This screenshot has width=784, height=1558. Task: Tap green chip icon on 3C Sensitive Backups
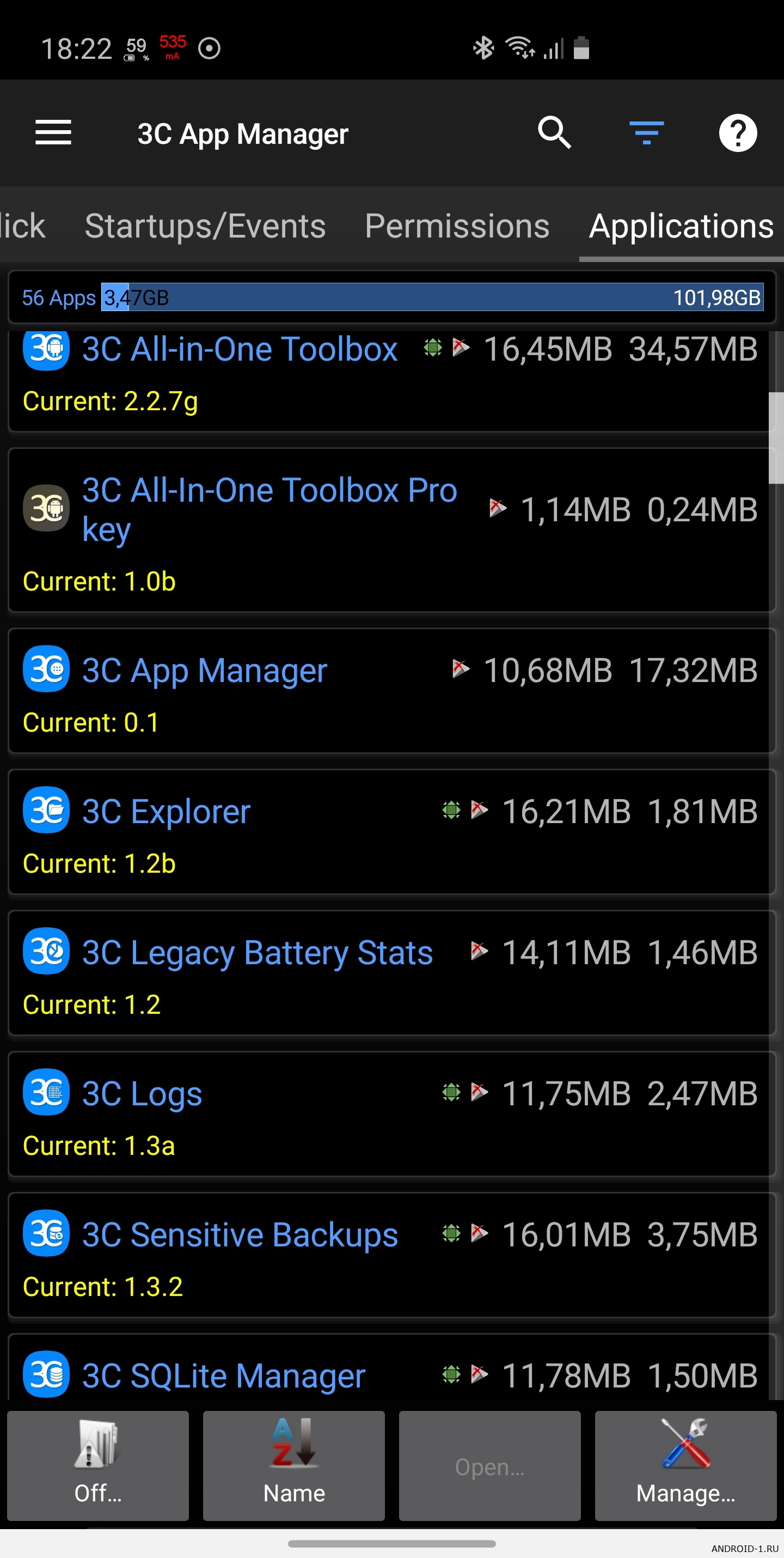[451, 1233]
